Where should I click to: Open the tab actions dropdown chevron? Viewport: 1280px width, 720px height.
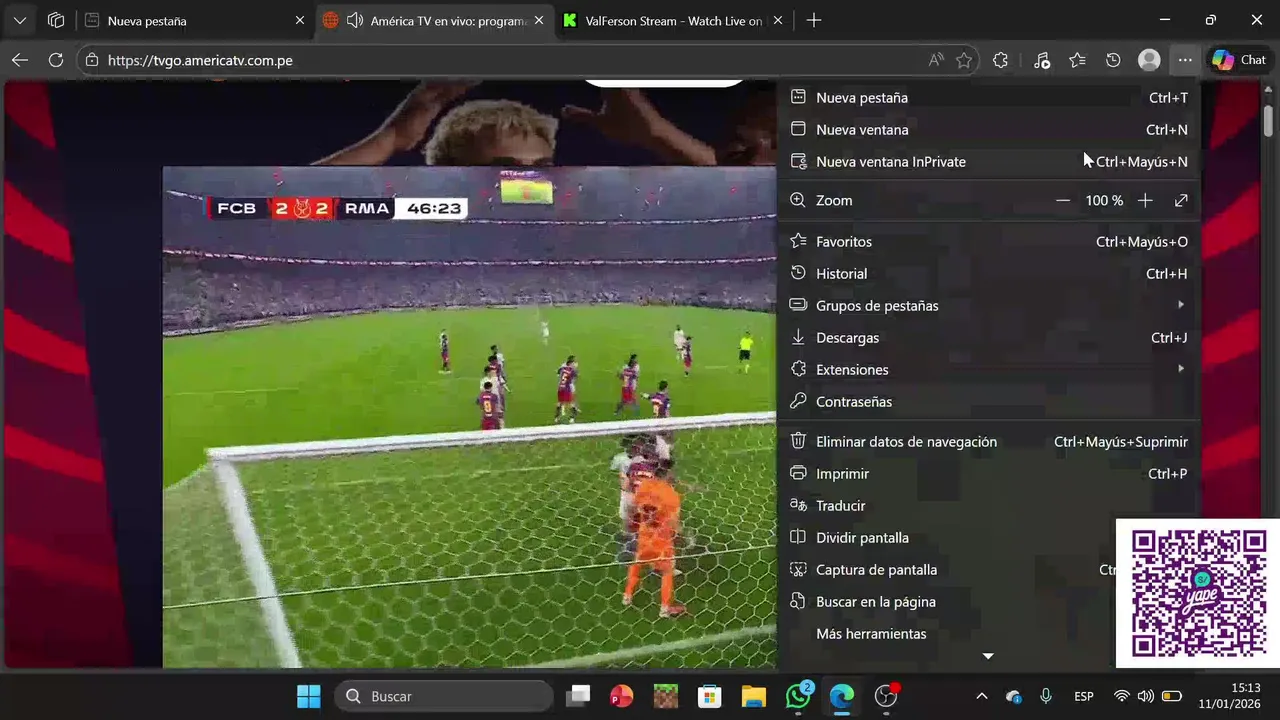pos(20,20)
